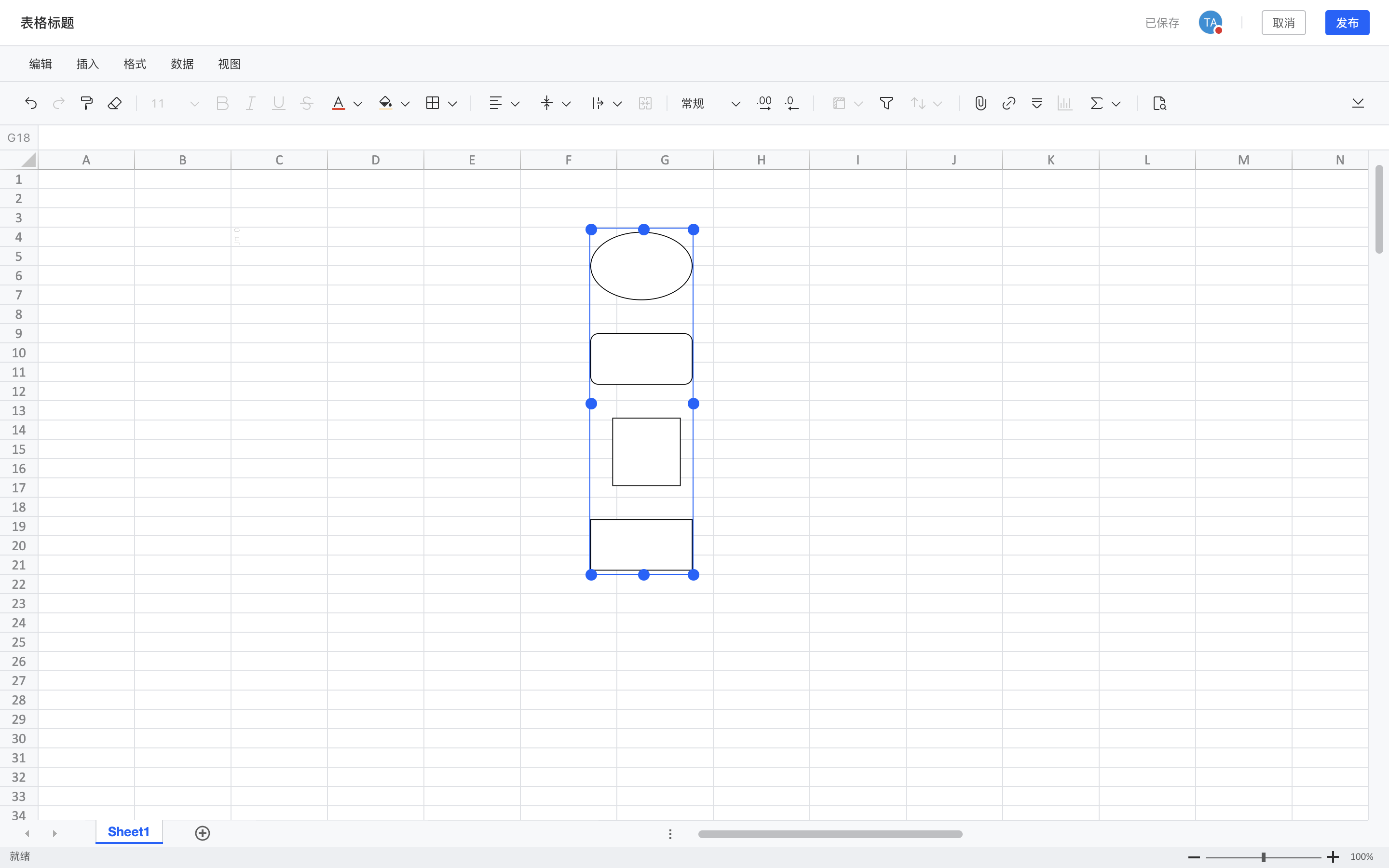Click the text wrap icon
Viewport: 1389px width, 868px height.
point(598,103)
